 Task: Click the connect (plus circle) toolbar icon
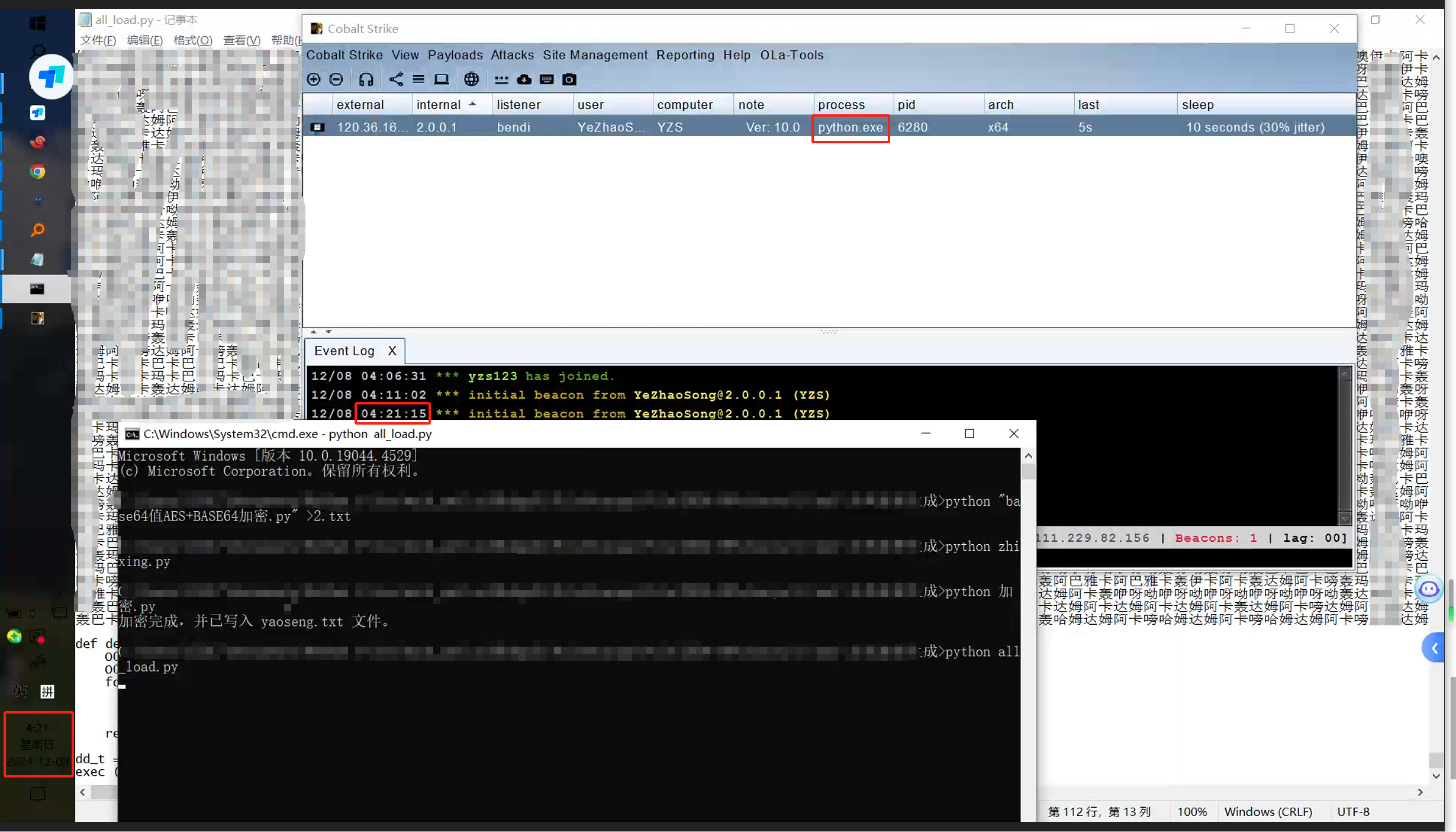coord(314,79)
